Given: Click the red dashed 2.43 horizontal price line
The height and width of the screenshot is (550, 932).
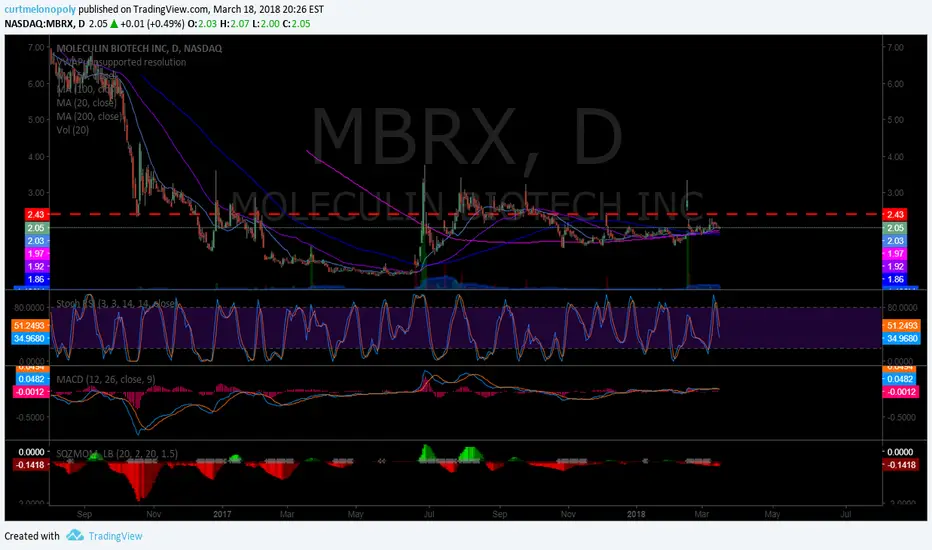Looking at the screenshot, I should [x=465, y=214].
